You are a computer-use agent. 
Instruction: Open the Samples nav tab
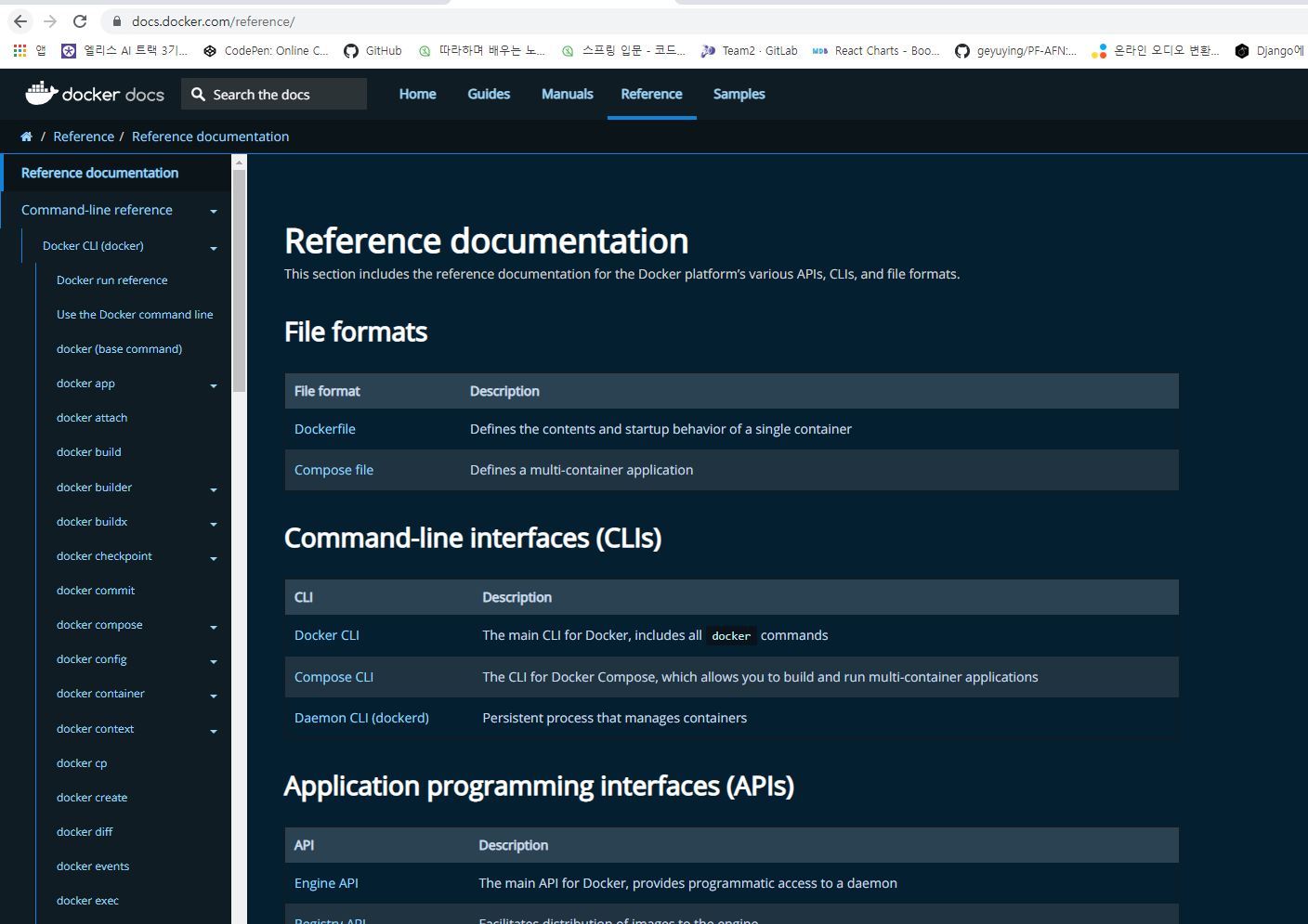click(739, 94)
